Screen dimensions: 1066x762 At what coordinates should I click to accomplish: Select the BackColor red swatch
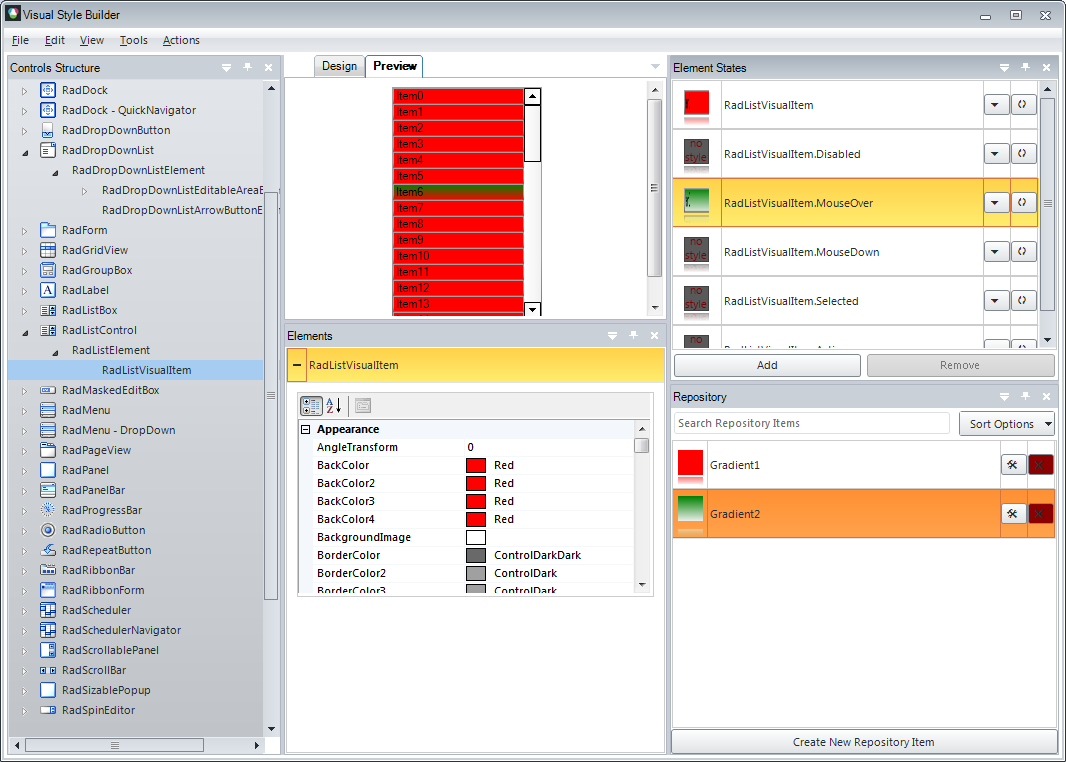coord(476,465)
